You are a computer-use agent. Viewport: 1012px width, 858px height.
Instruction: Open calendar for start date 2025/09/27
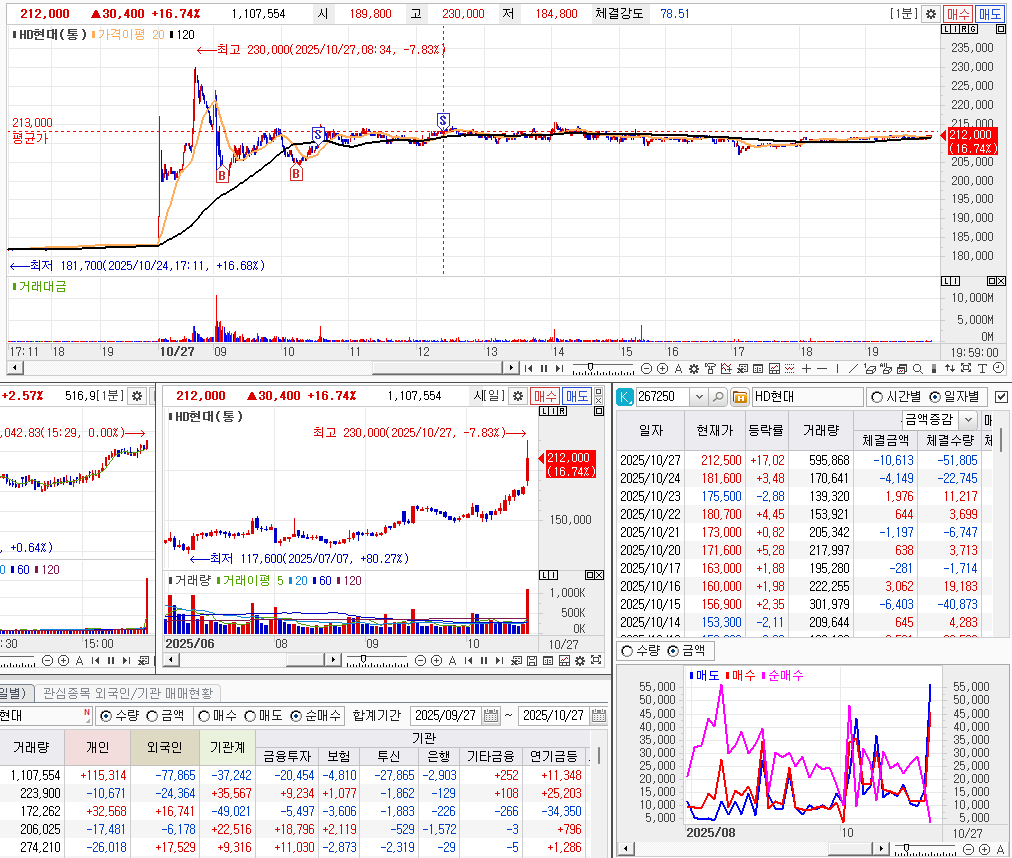[491, 716]
